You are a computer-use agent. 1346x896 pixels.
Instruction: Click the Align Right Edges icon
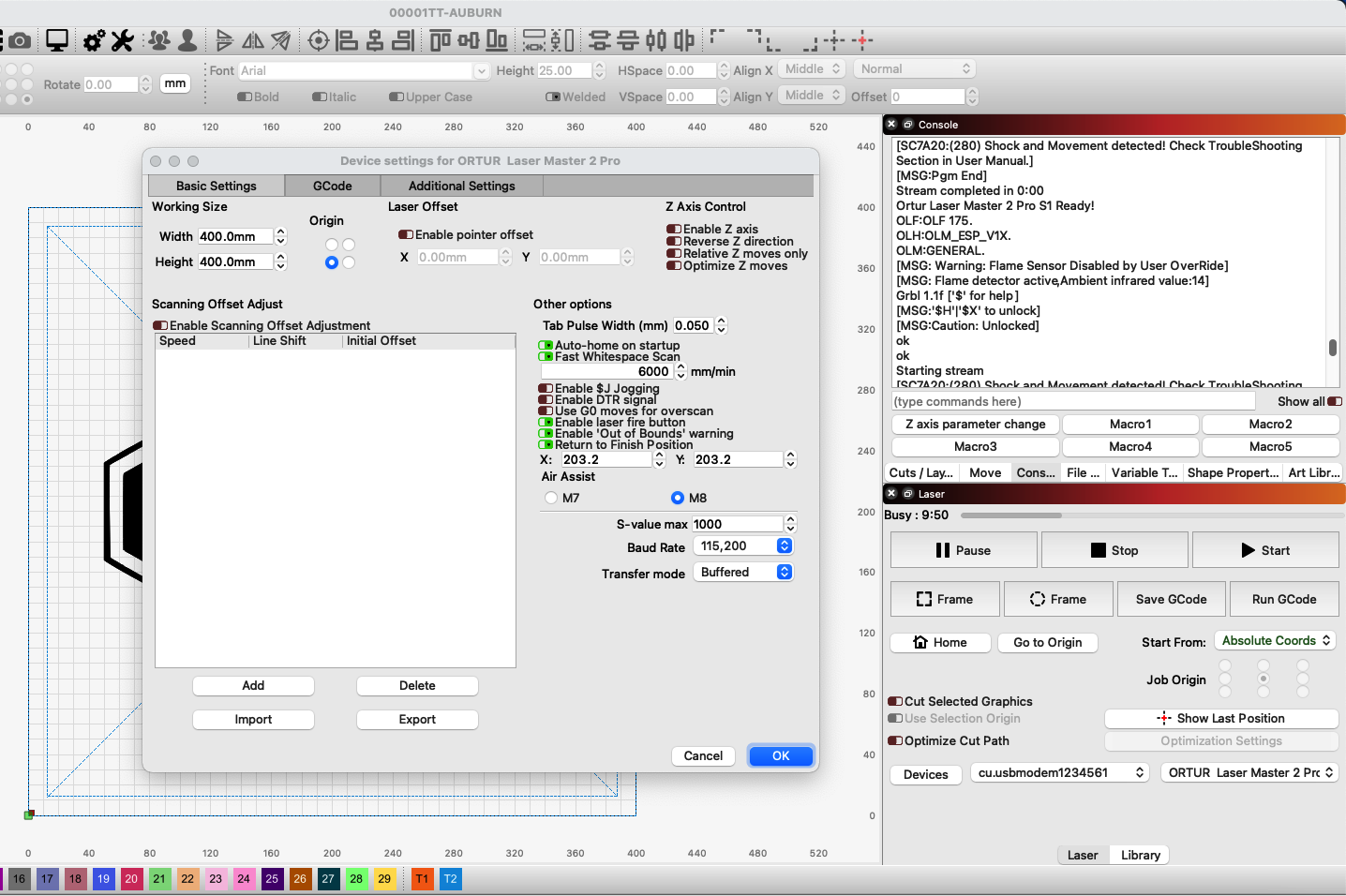click(x=403, y=40)
